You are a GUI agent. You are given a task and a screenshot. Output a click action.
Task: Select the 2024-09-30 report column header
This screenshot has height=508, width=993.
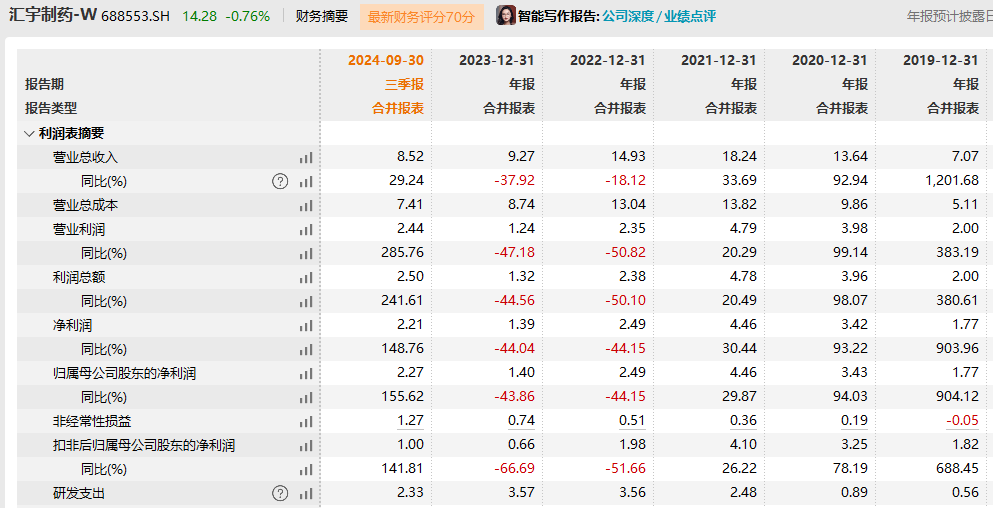(x=386, y=60)
